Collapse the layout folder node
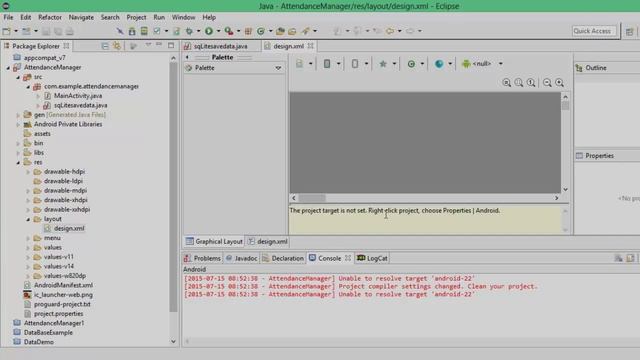This screenshot has width=640, height=360. [x=28, y=219]
